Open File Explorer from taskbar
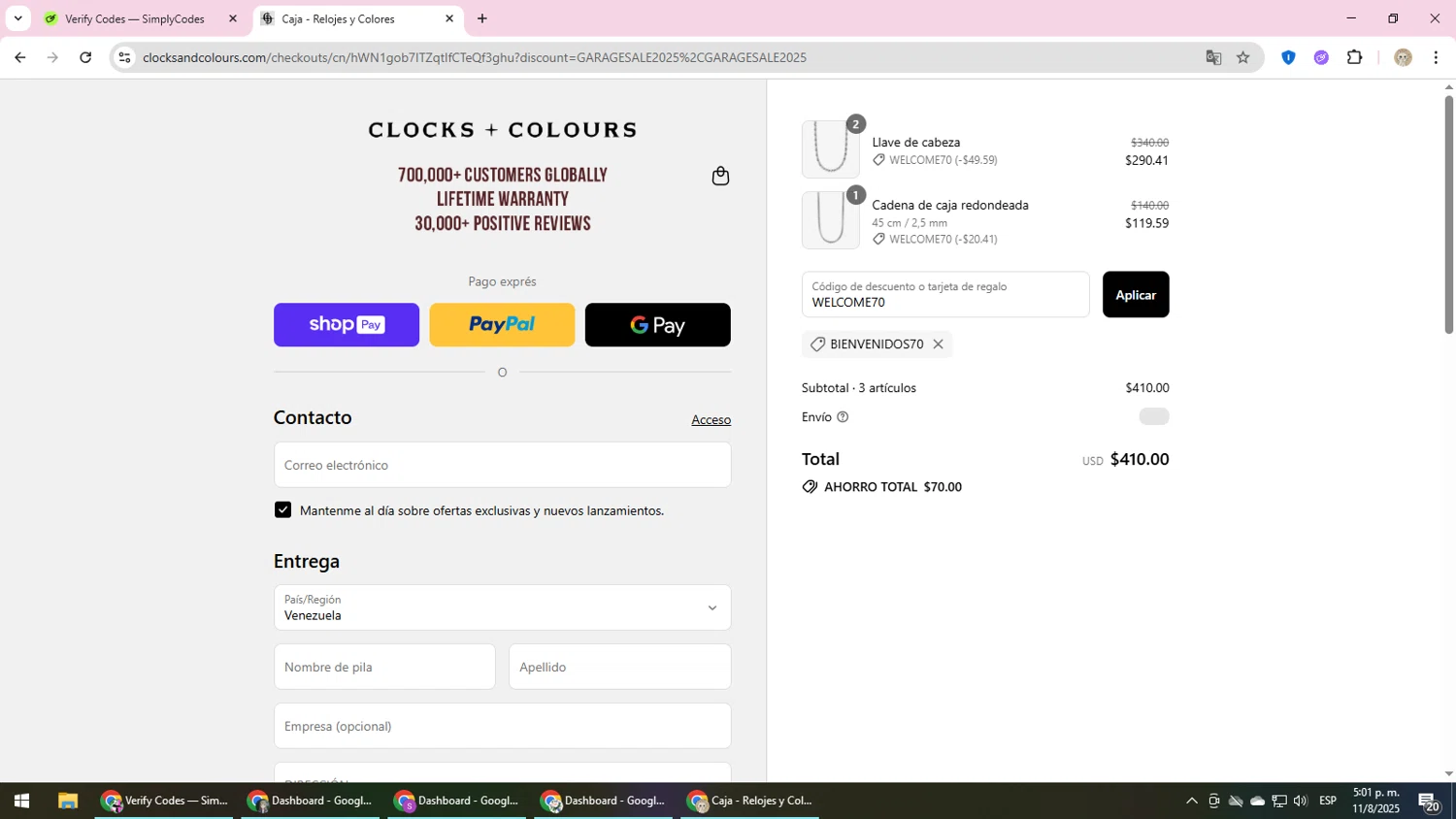The height and width of the screenshot is (819, 1456). [67, 801]
